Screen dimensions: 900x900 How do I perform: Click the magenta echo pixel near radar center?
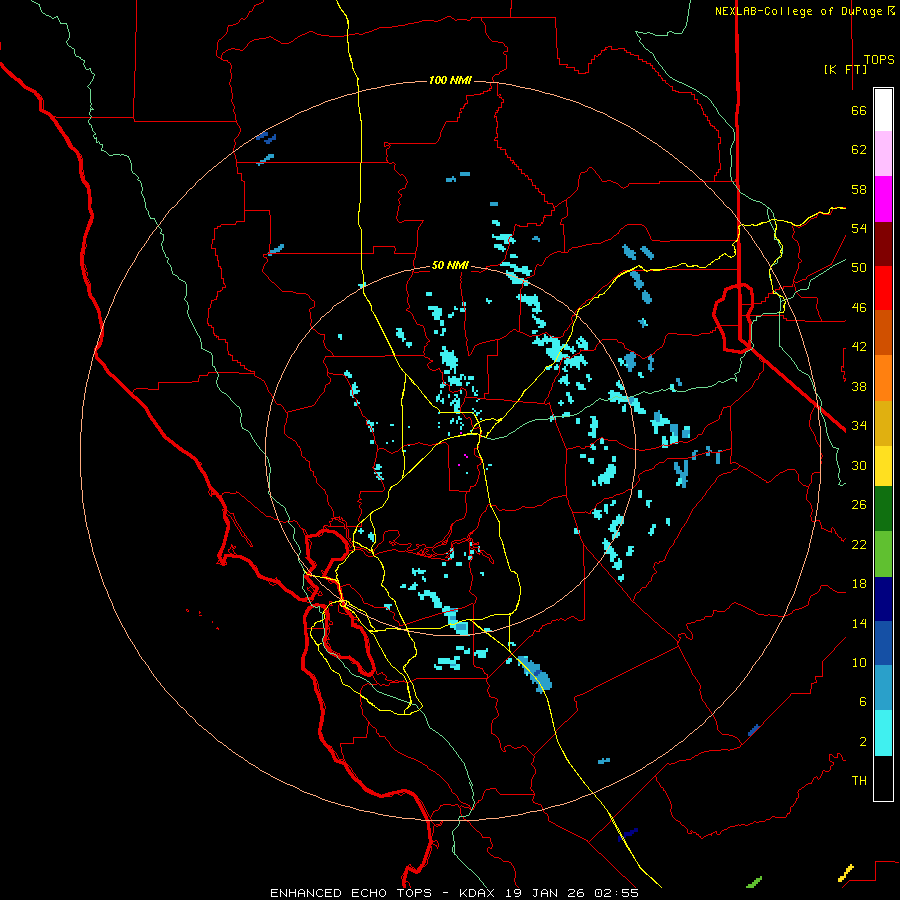465,456
